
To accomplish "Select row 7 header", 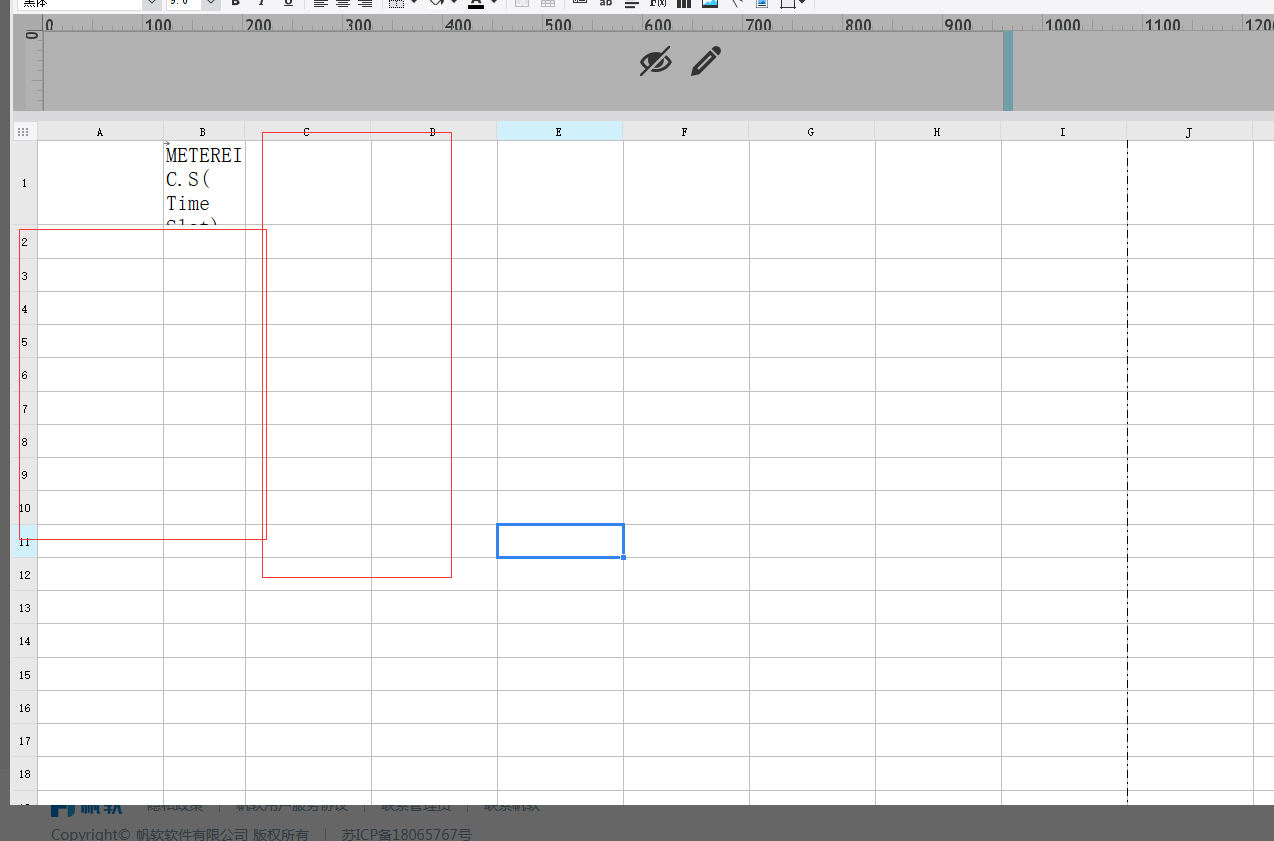I will pos(24,408).
